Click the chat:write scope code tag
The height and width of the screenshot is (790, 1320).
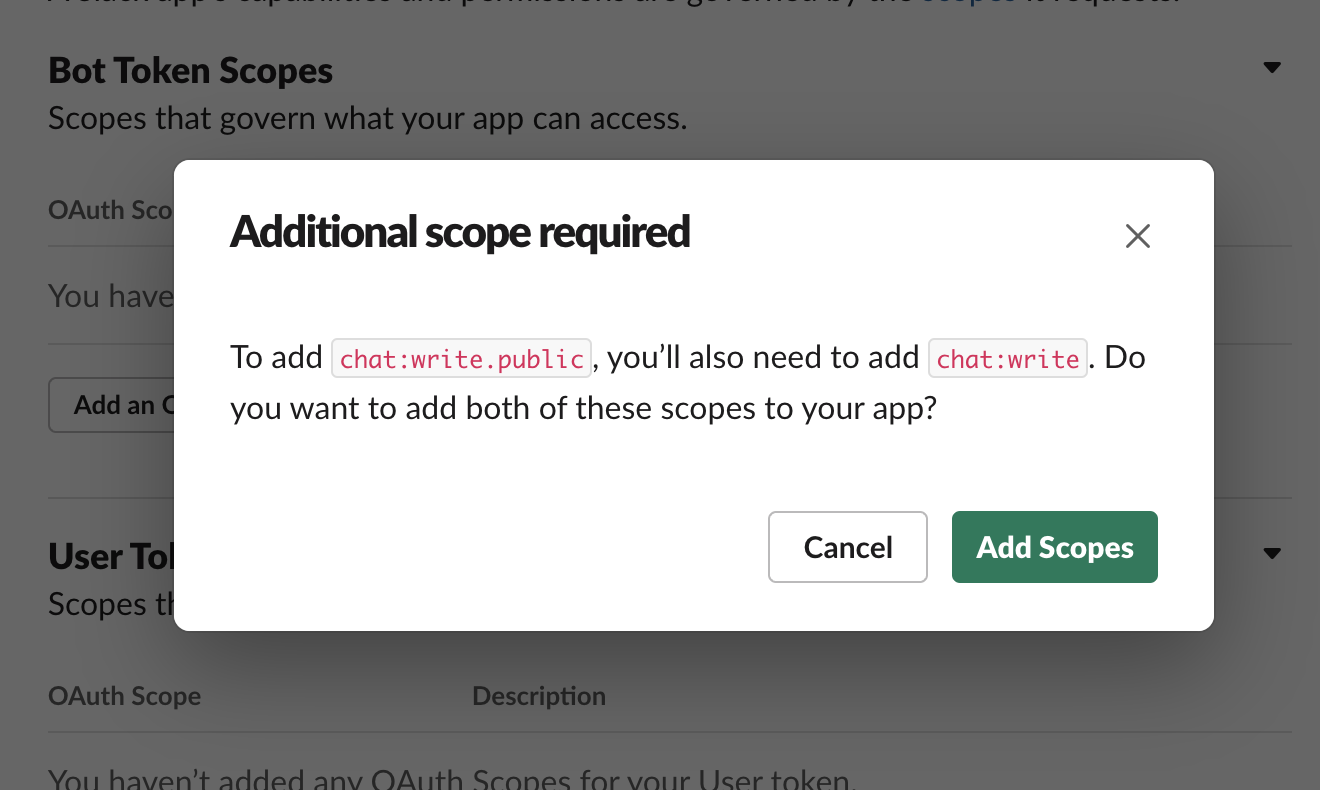(1007, 358)
